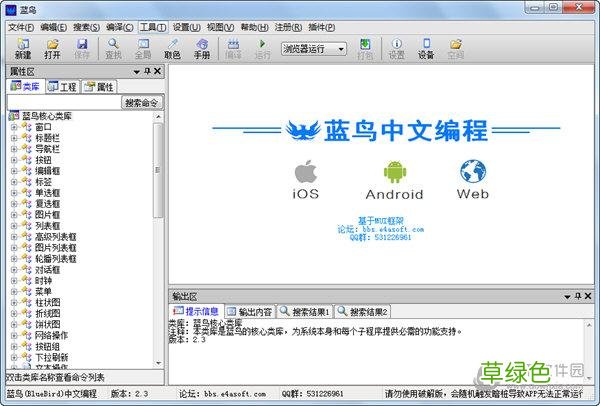This screenshot has height=406, width=600.
Task: Open the 手册 (Manual) toolbar icon
Action: tap(201, 49)
